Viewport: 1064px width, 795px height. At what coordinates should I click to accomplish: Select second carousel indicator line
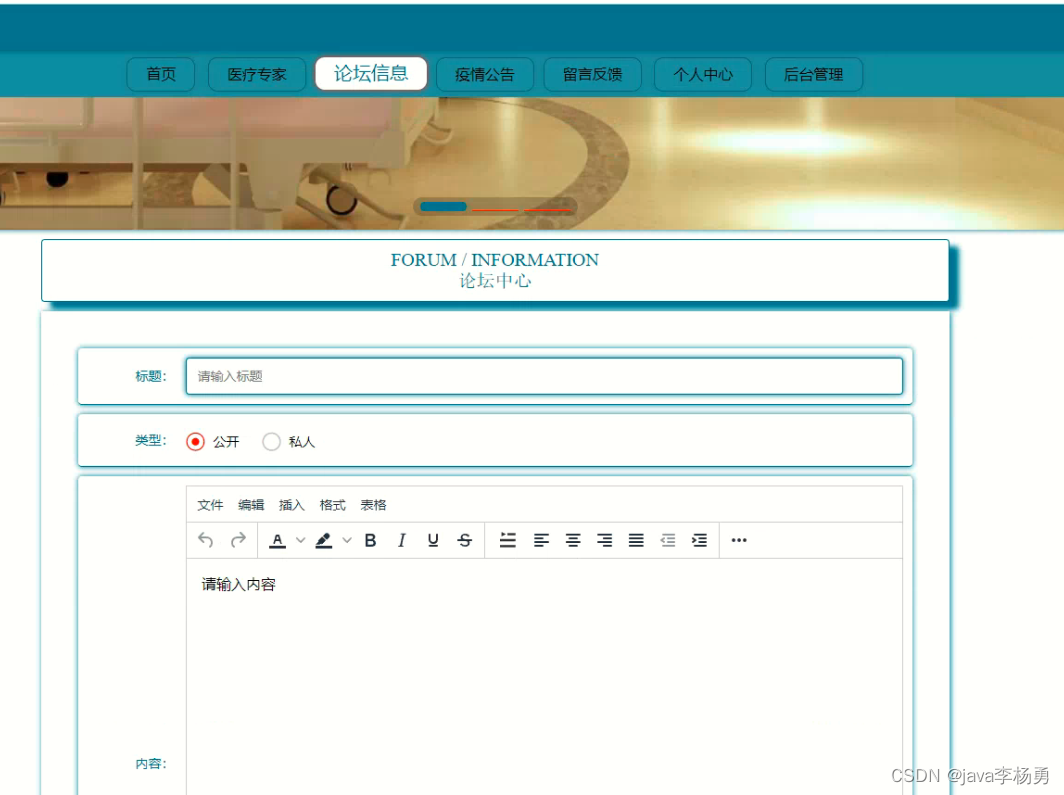point(495,210)
